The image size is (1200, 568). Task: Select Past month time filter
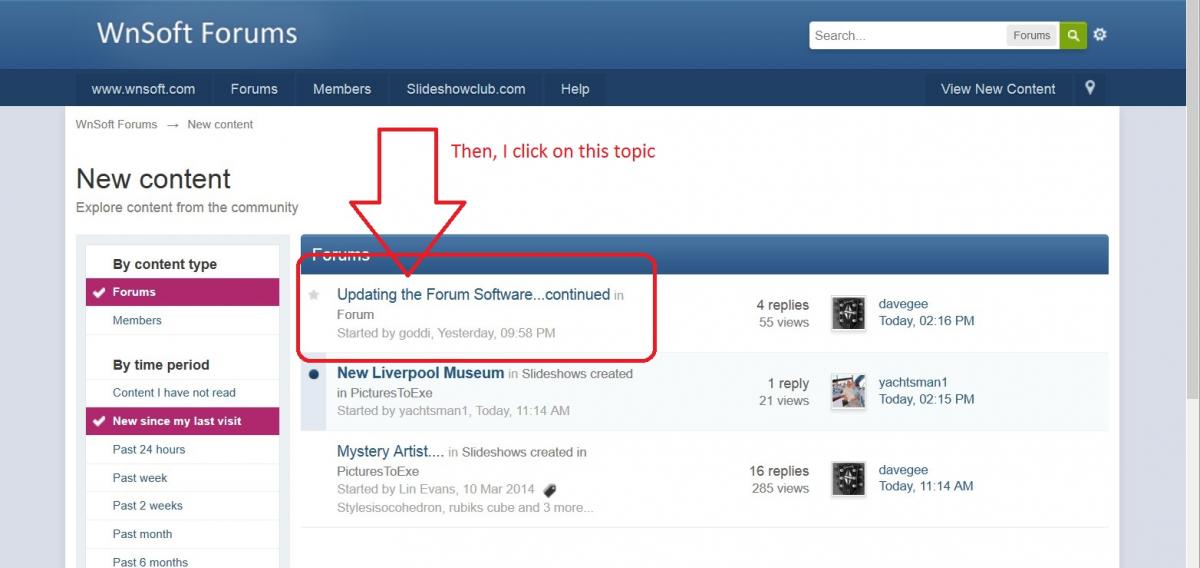182,533
